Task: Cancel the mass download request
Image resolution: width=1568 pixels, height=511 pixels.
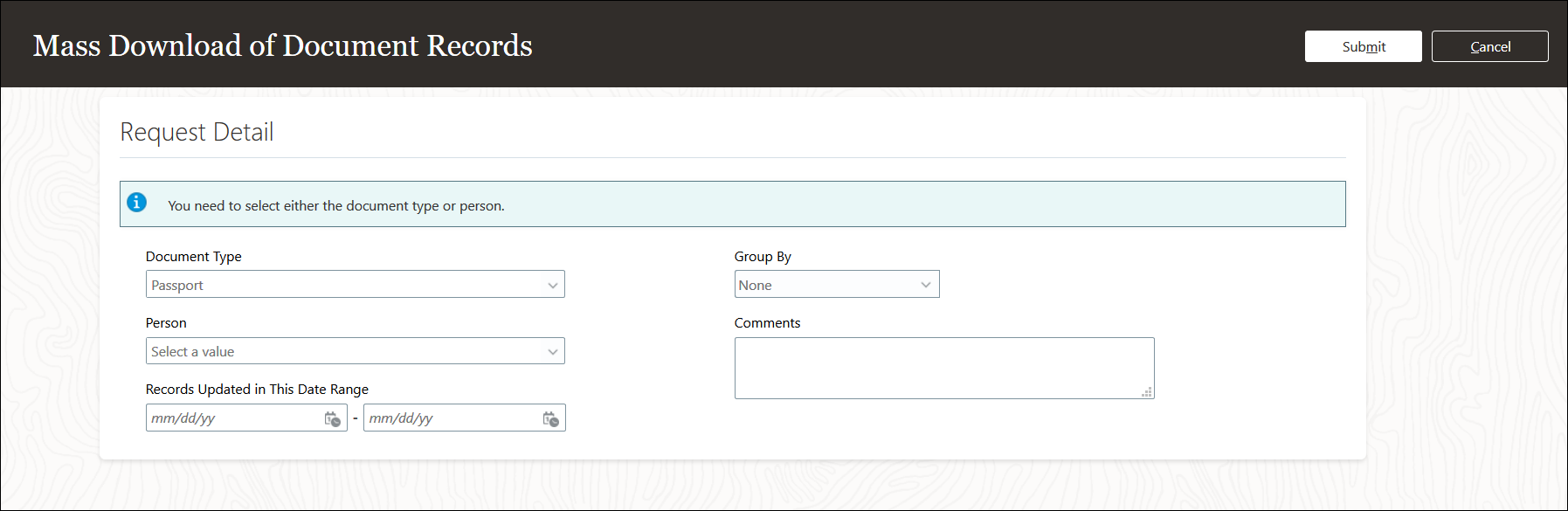Action: coord(1489,46)
